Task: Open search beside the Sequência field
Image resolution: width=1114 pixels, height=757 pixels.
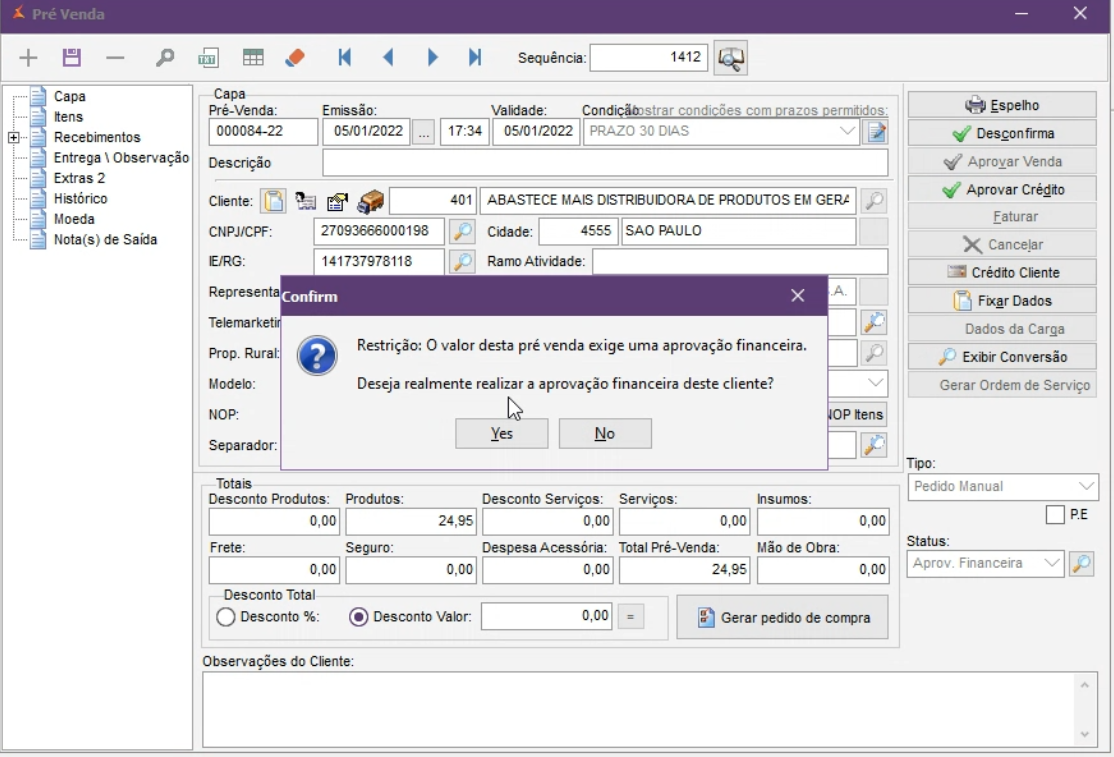Action: pyautogui.click(x=731, y=58)
